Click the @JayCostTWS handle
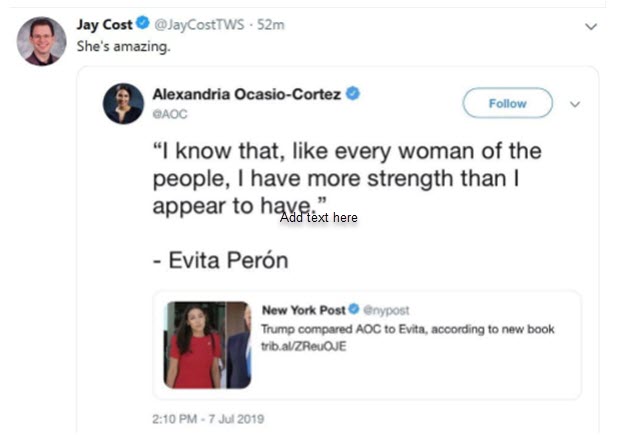 tap(187, 25)
